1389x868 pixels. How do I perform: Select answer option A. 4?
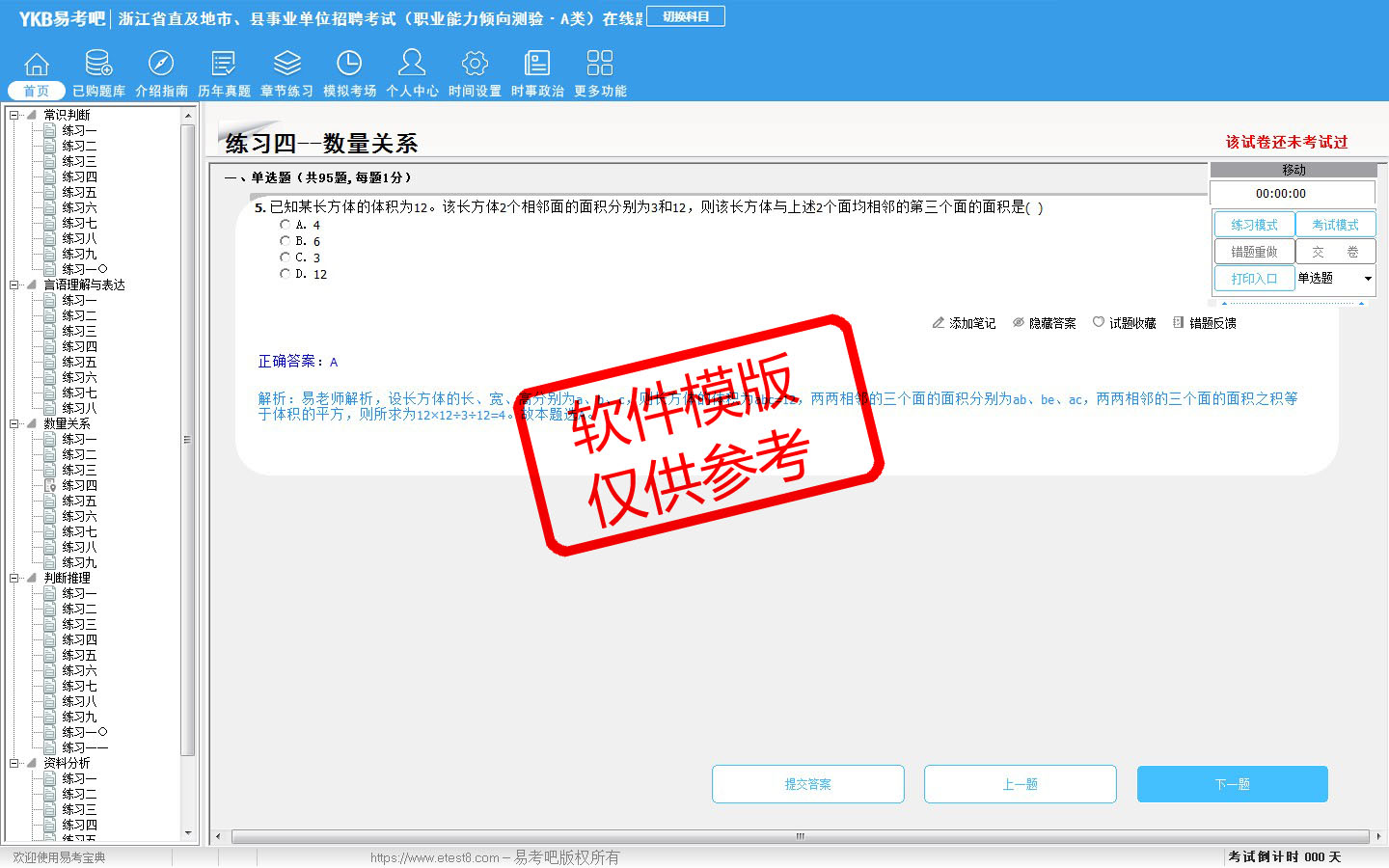coord(286,225)
